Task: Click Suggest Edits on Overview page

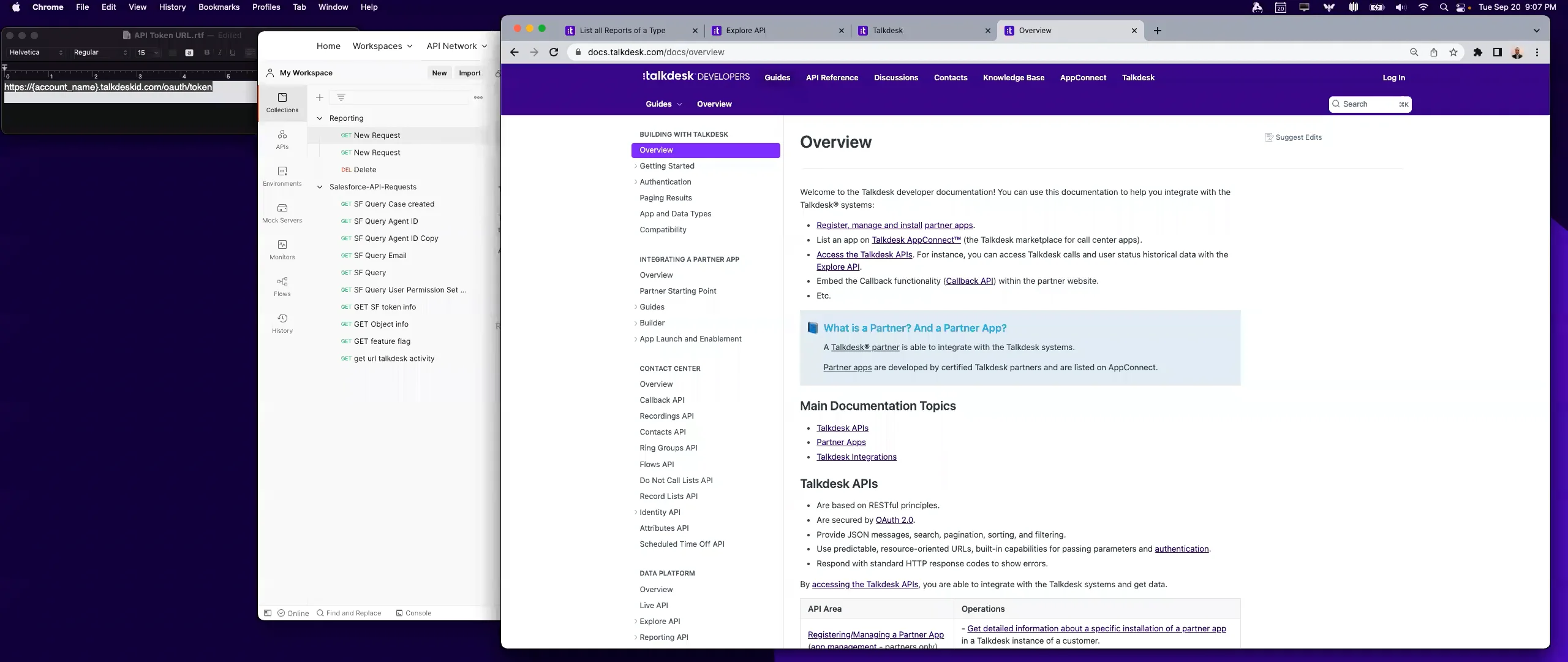Action: pyautogui.click(x=1293, y=137)
